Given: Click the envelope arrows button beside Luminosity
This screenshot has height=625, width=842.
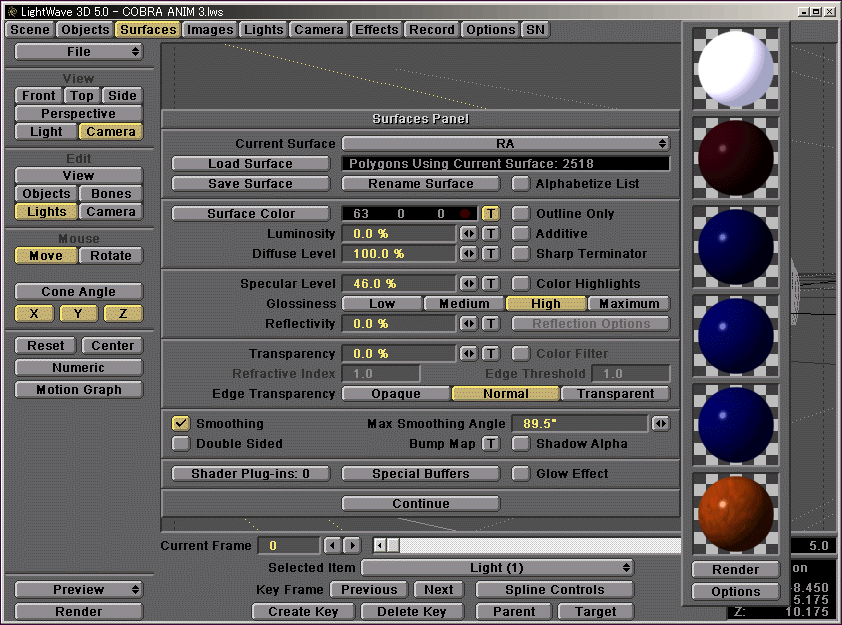Looking at the screenshot, I should click(468, 234).
